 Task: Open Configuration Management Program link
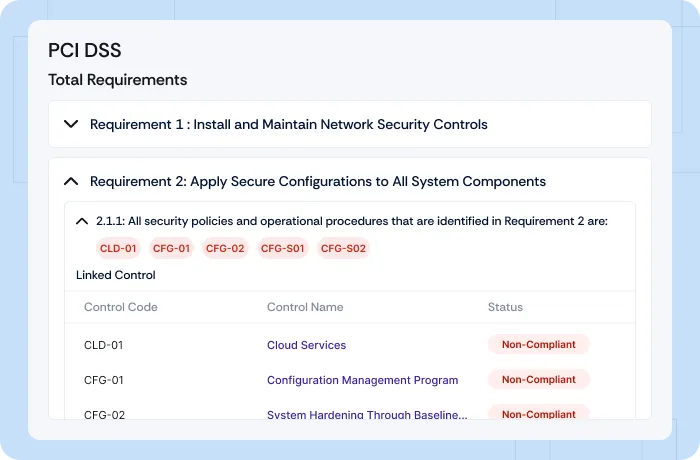click(x=362, y=380)
